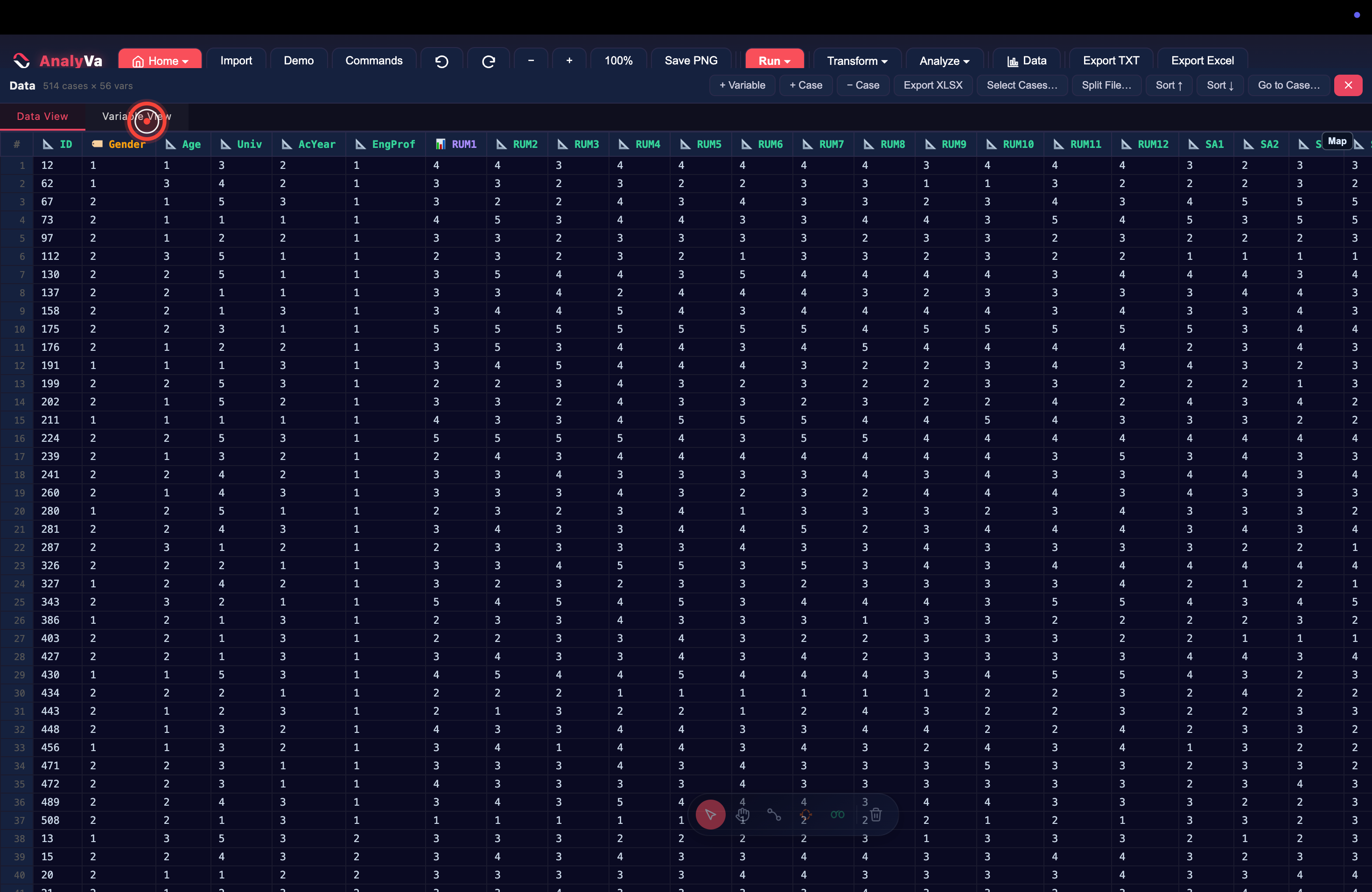Click the nominal tag icon beside Gender

pos(98,144)
